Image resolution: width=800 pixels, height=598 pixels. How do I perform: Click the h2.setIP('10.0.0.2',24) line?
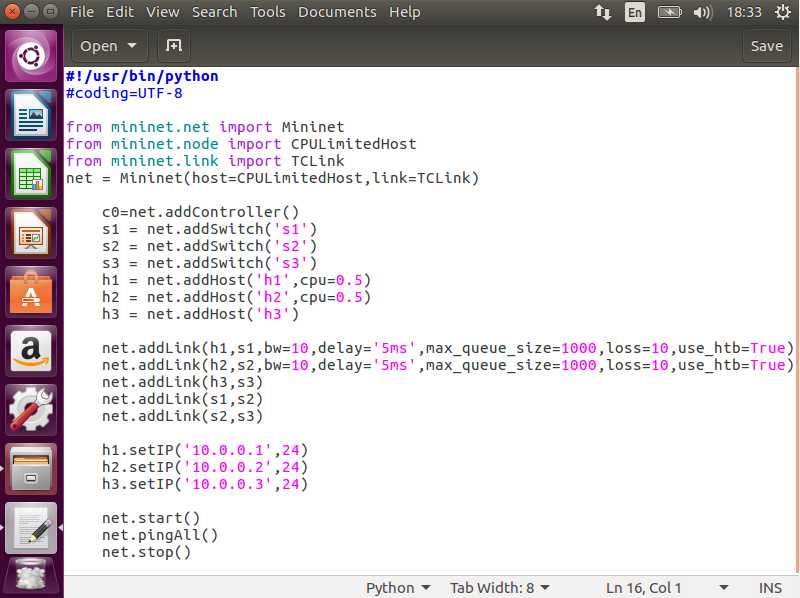(x=205, y=467)
